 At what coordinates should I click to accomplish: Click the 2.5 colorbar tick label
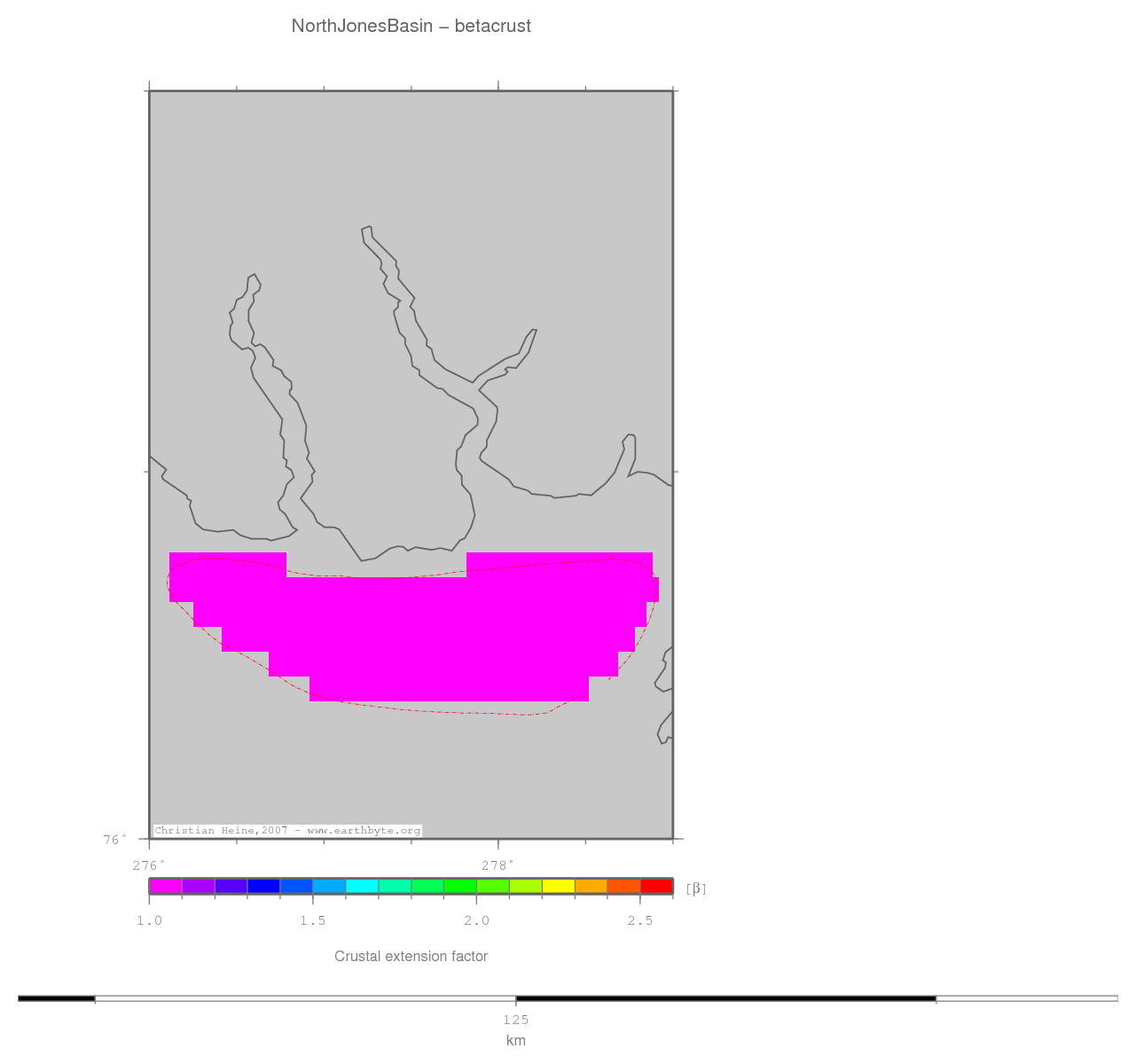[640, 921]
